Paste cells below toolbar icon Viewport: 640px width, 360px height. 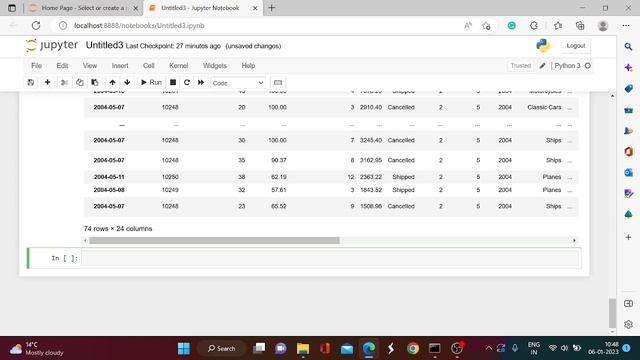click(95, 82)
